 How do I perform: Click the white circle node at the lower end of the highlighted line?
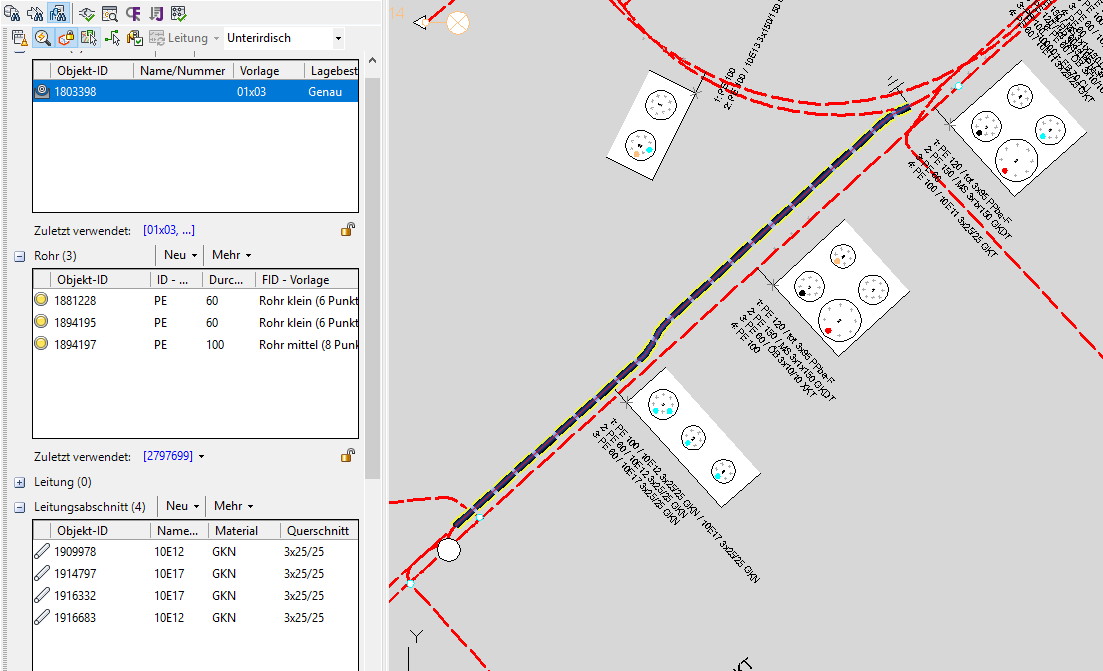(x=449, y=549)
